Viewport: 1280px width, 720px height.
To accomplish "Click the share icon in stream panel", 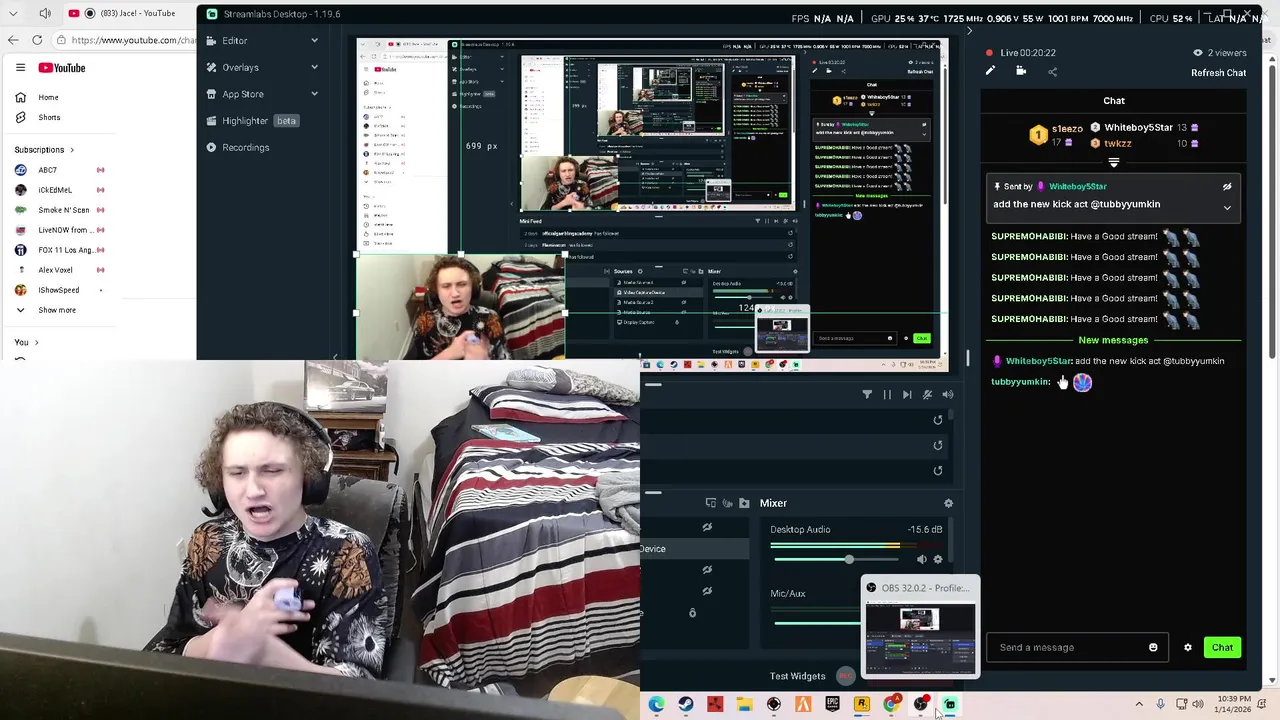I will (x=1052, y=71).
